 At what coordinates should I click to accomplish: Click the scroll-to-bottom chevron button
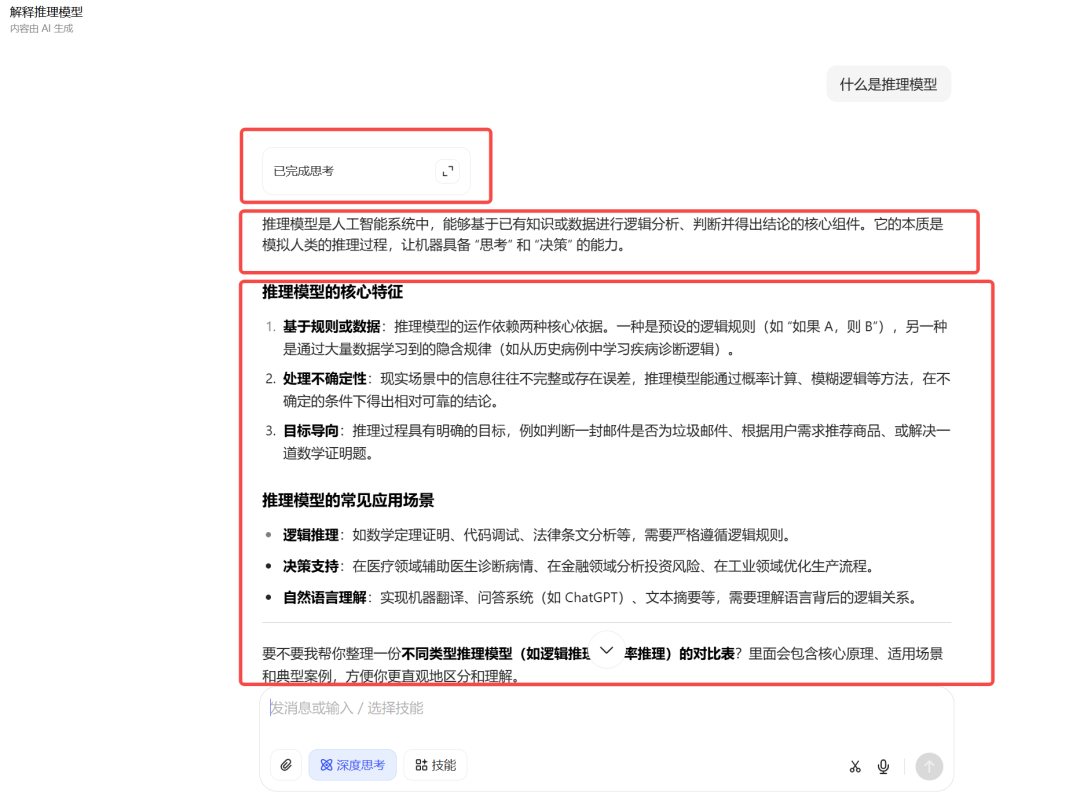tap(607, 650)
